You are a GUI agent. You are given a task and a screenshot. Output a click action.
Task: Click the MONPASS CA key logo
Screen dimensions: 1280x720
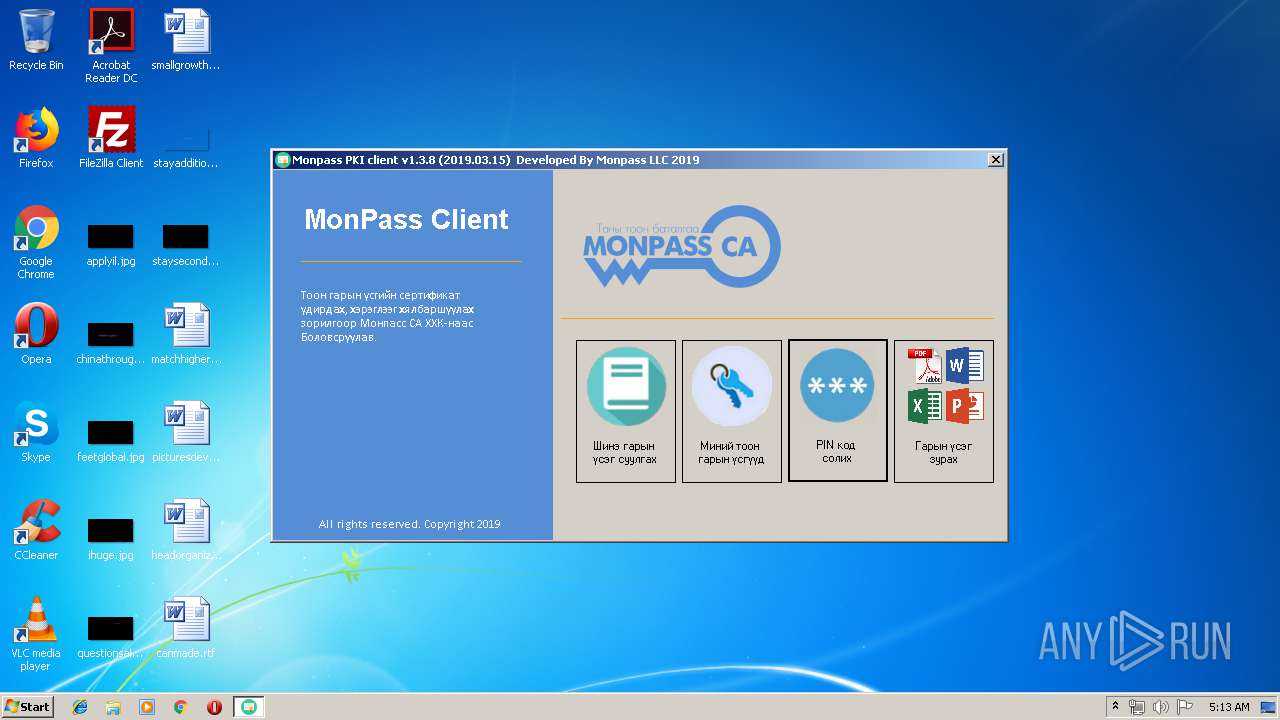pyautogui.click(x=682, y=246)
